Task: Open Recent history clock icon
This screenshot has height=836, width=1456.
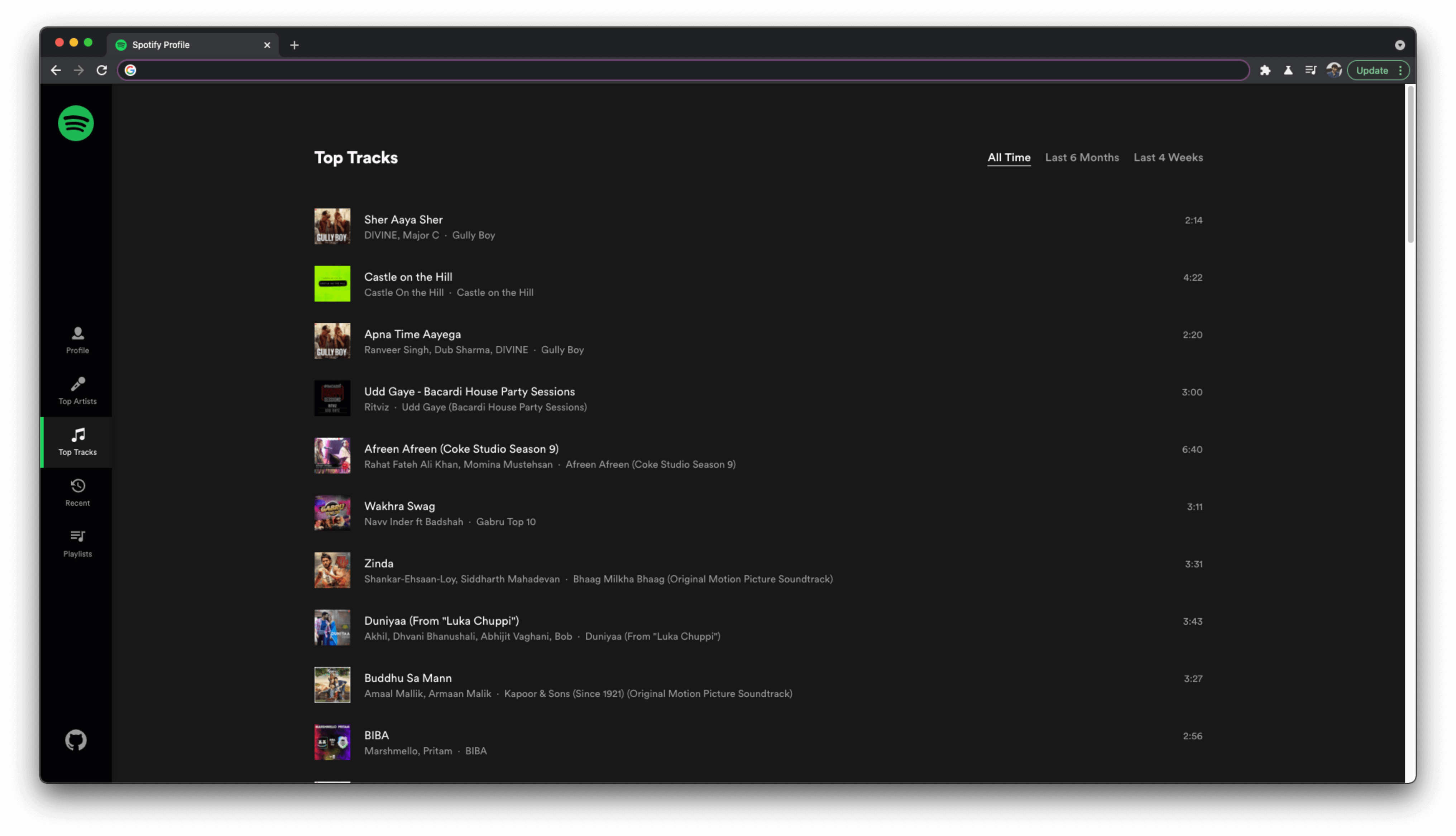Action: coord(77,486)
